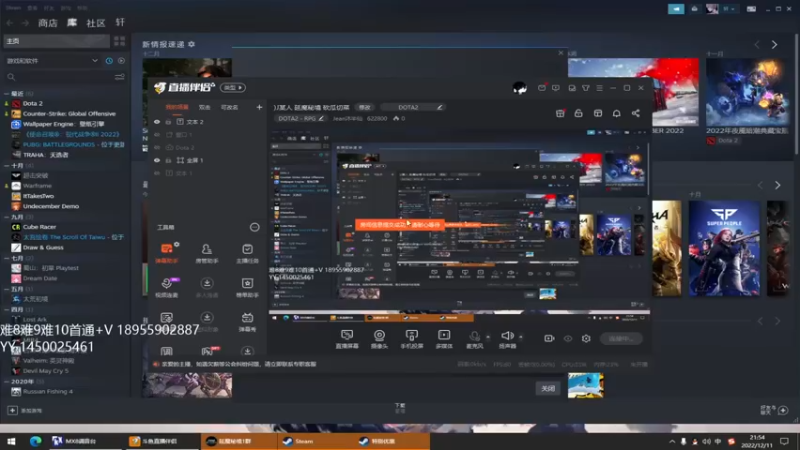800x450 pixels.
Task: Collapse the 工具箱 toolbox panel
Action: (x=254, y=227)
